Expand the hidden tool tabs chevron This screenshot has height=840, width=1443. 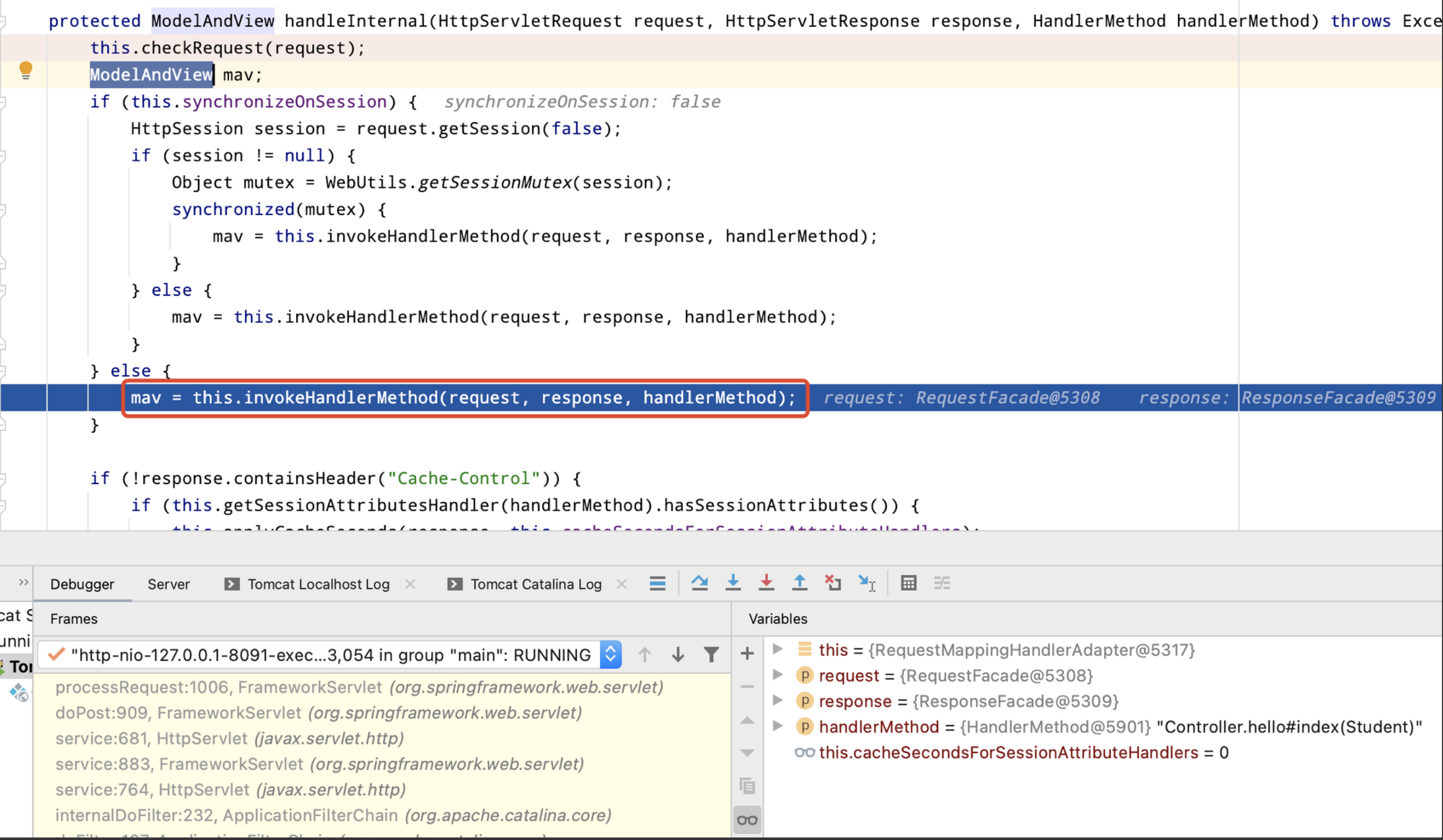[24, 583]
